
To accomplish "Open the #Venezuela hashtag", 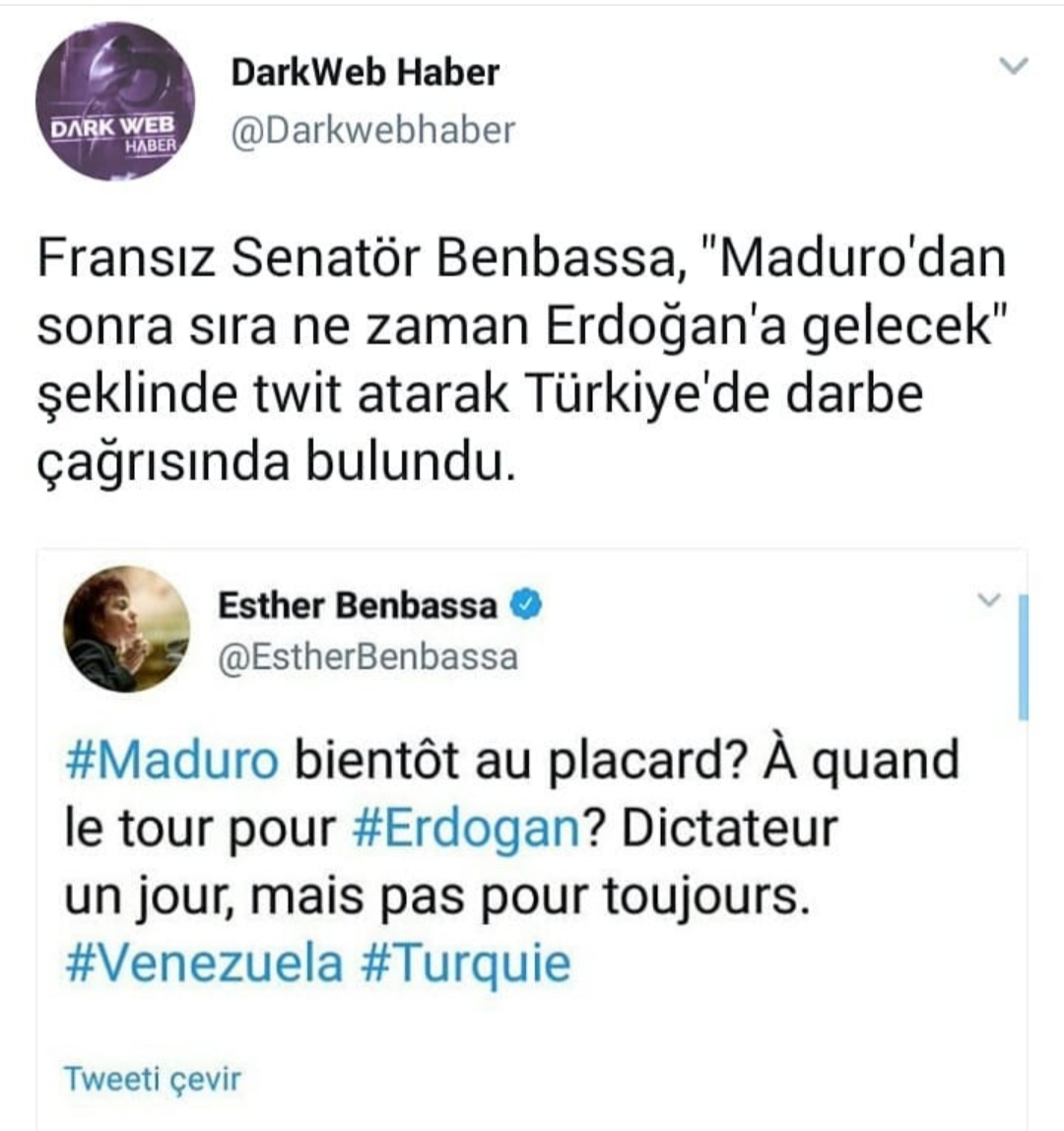I will 204,964.
